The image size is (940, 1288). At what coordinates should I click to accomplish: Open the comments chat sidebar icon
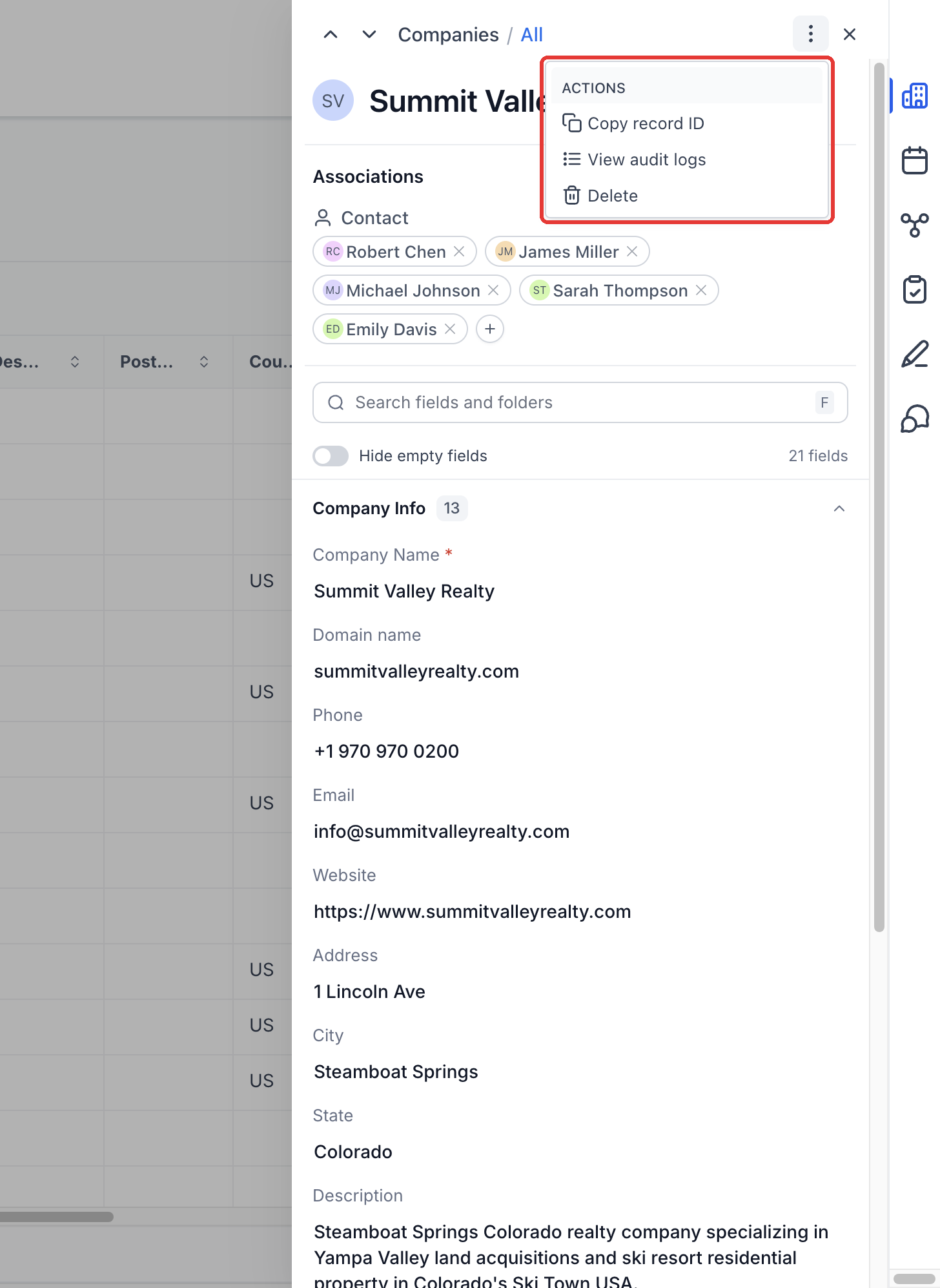coord(915,419)
